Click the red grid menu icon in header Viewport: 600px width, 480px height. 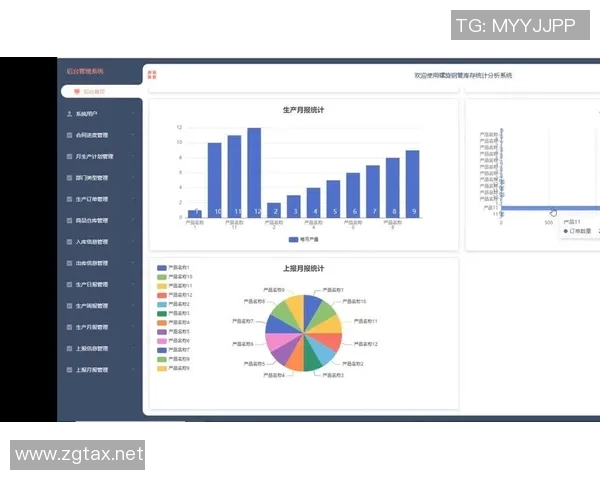coord(151,74)
